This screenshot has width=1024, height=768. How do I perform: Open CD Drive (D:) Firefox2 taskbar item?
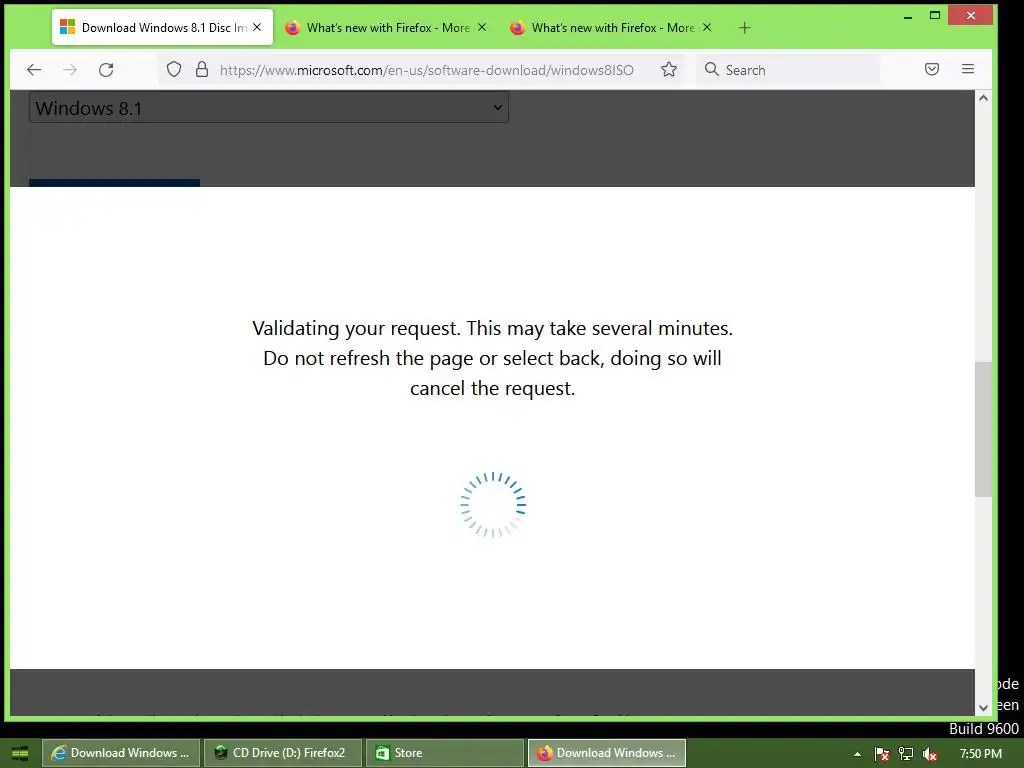tap(283, 753)
